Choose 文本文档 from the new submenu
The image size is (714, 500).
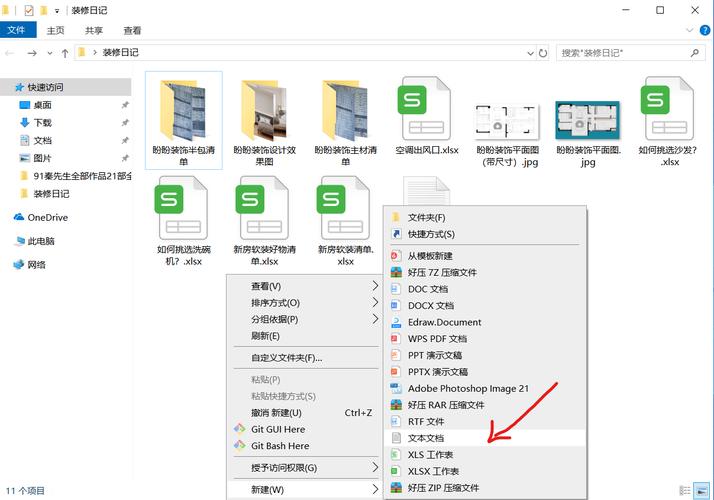point(485,438)
